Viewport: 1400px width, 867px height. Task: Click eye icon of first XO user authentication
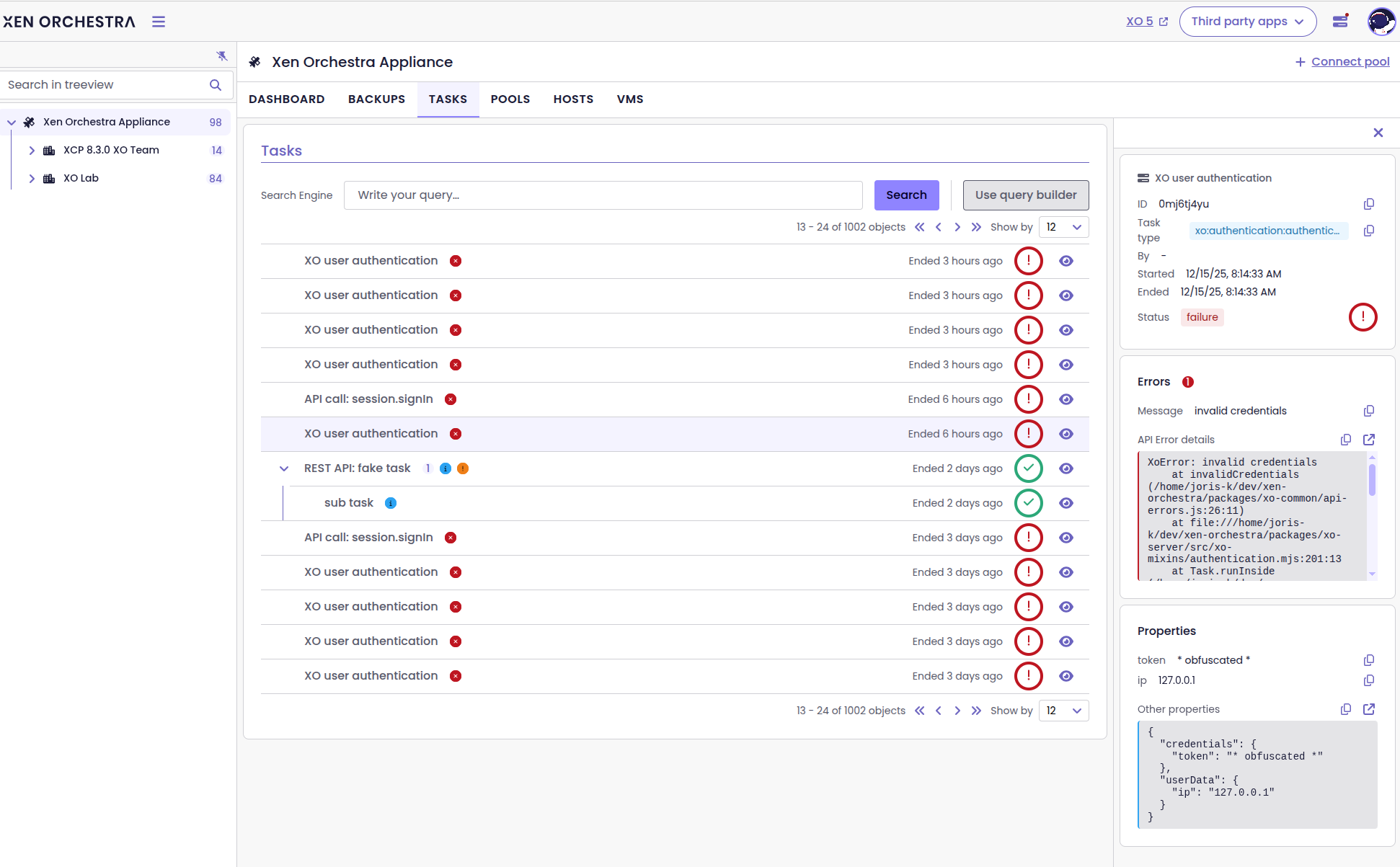click(x=1066, y=261)
